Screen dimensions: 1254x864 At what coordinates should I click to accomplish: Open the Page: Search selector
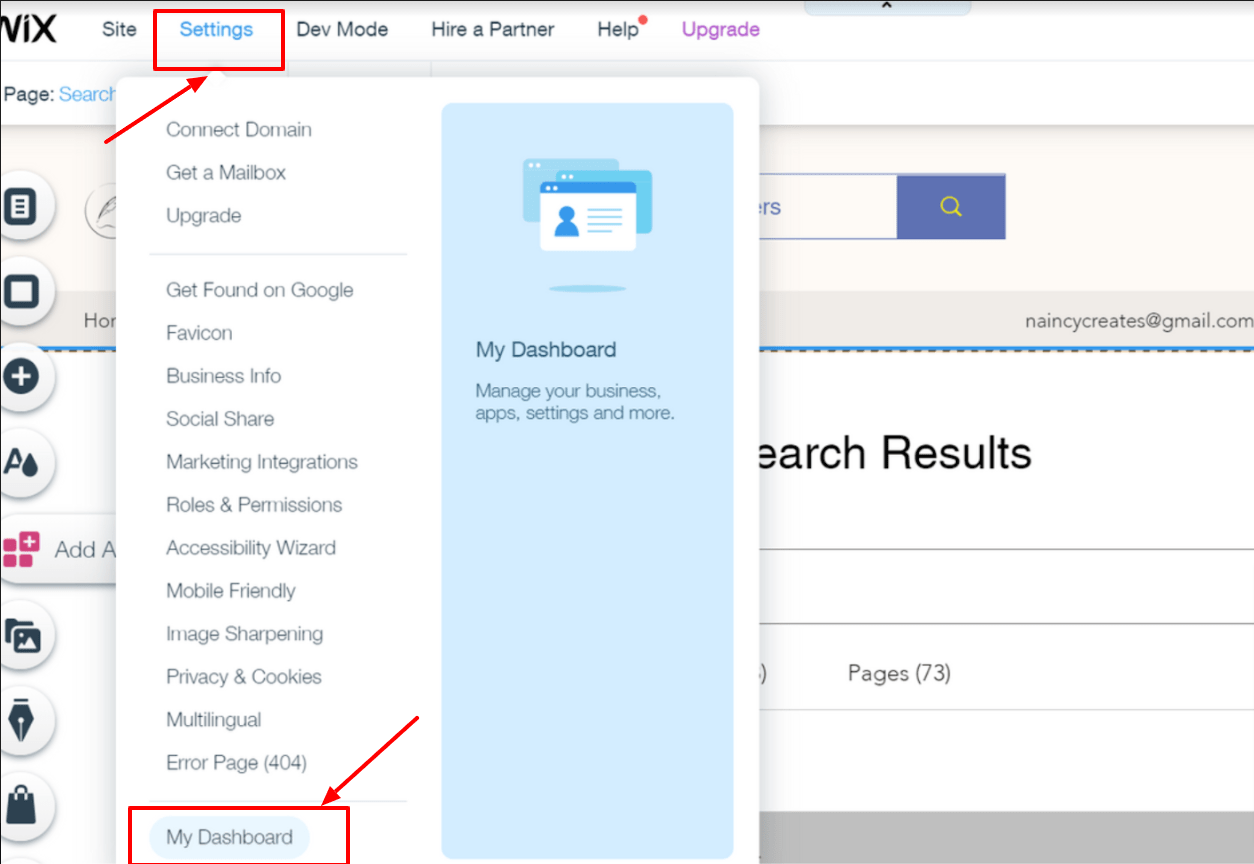[x=88, y=93]
